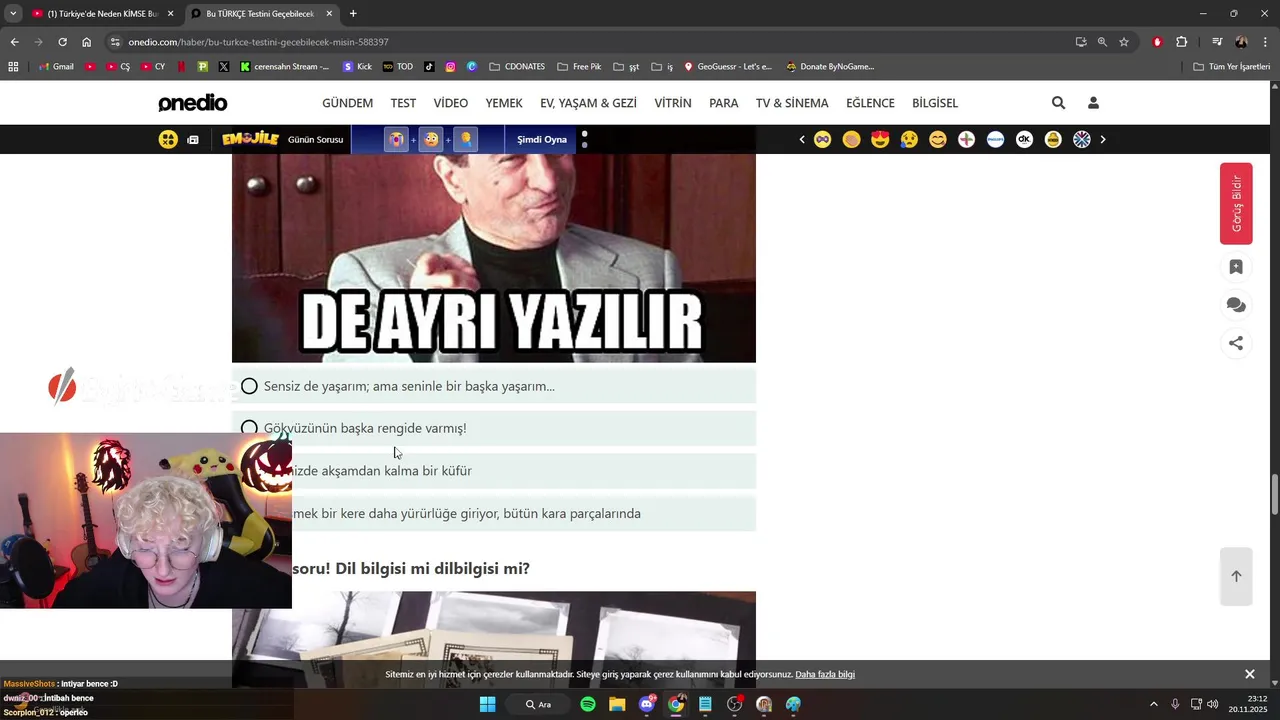Select answer 'Gökyüzünün başka rengide varmış!'
This screenshot has height=720, width=1280.
click(x=494, y=428)
